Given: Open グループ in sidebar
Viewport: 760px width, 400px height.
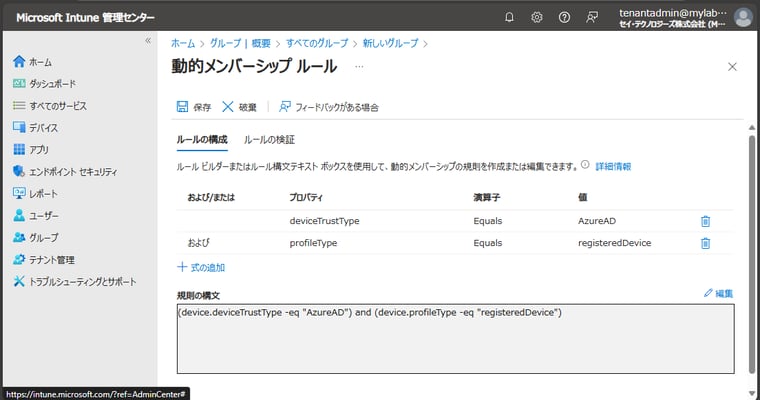Looking at the screenshot, I should 36,238.
